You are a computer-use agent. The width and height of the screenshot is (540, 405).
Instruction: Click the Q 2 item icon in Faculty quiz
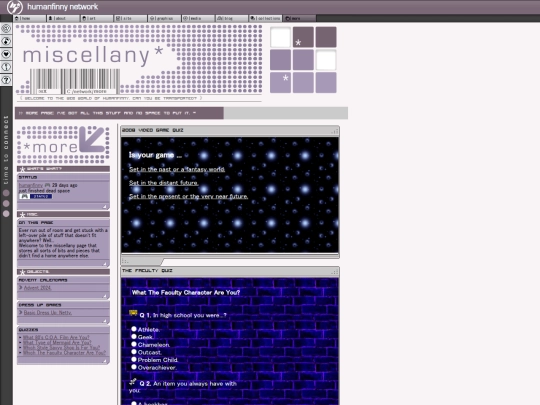pos(133,381)
